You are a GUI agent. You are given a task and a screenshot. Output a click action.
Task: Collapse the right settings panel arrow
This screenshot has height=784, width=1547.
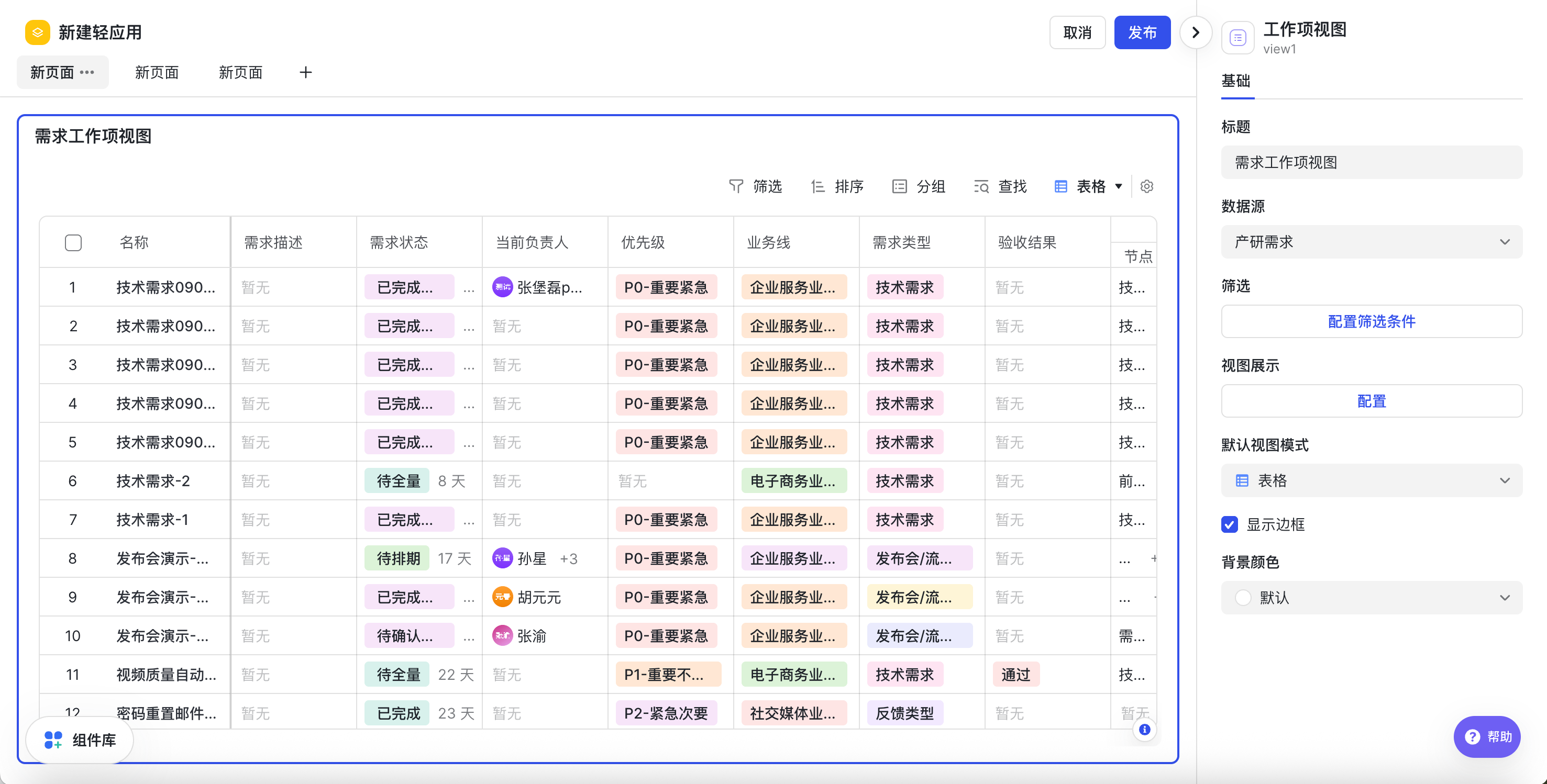pyautogui.click(x=1195, y=32)
